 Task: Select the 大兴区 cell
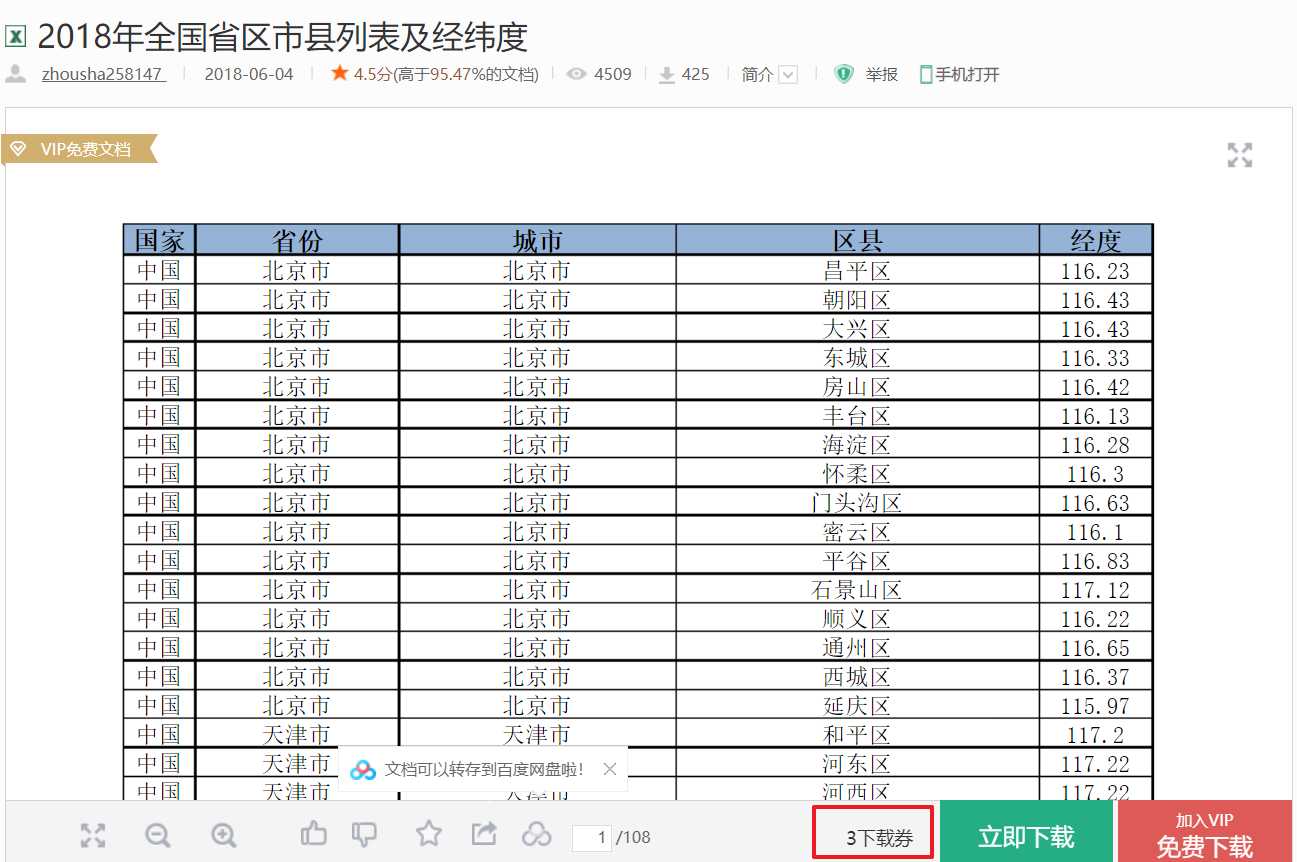pyautogui.click(x=857, y=329)
